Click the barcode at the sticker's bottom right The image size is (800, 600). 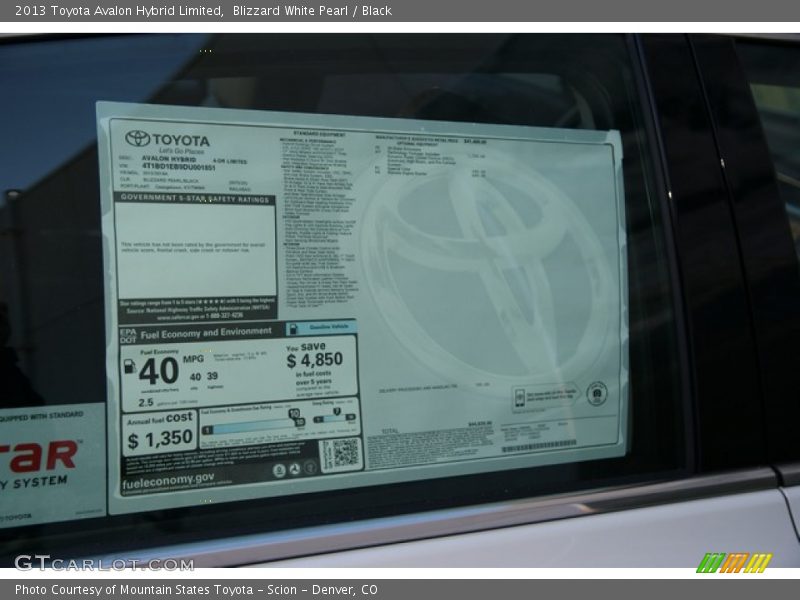[539, 446]
